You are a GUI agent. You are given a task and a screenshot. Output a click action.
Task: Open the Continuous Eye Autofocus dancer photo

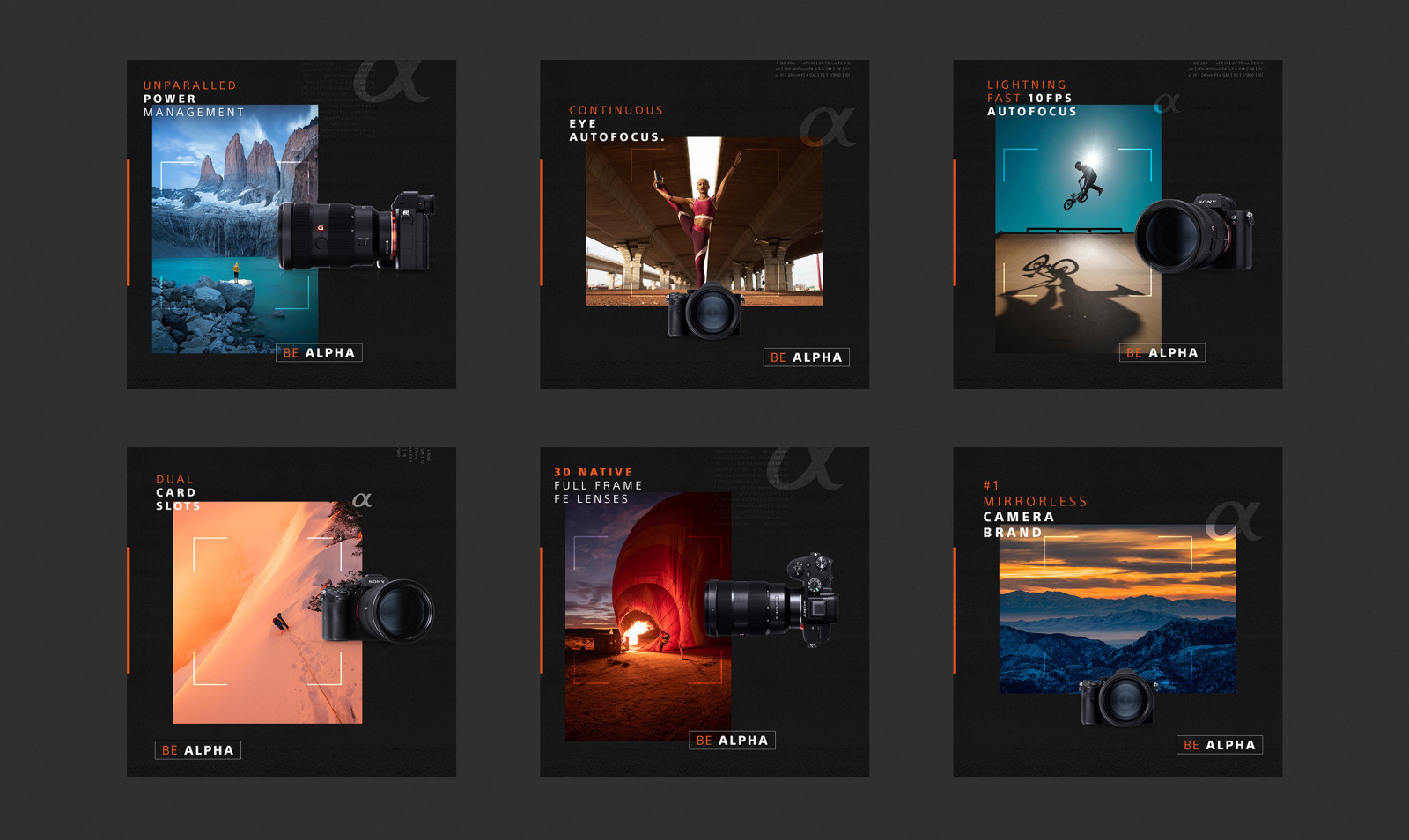click(704, 221)
